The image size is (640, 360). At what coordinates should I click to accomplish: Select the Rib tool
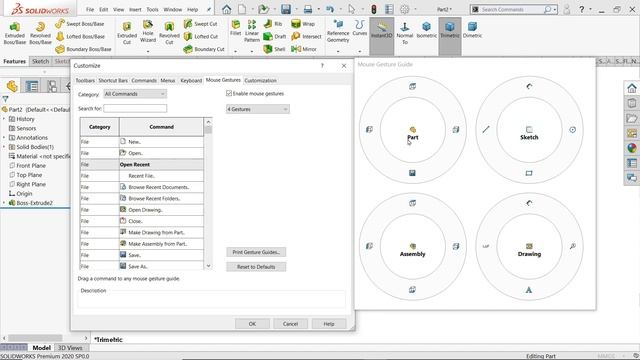[x=273, y=24]
